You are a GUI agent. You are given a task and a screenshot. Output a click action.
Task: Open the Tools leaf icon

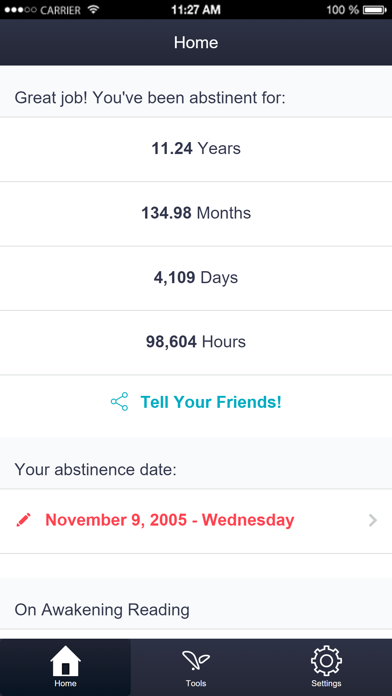[196, 661]
